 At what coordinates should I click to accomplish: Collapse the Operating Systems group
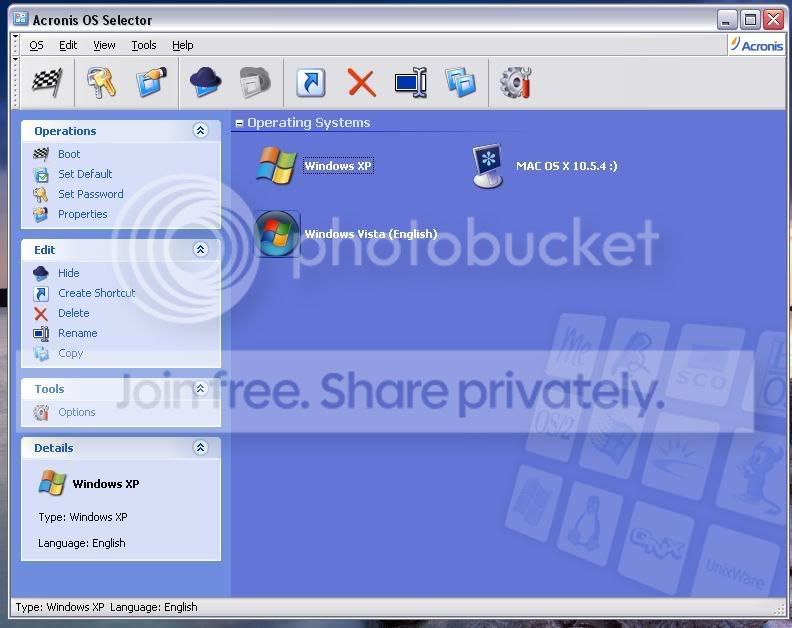click(x=239, y=123)
